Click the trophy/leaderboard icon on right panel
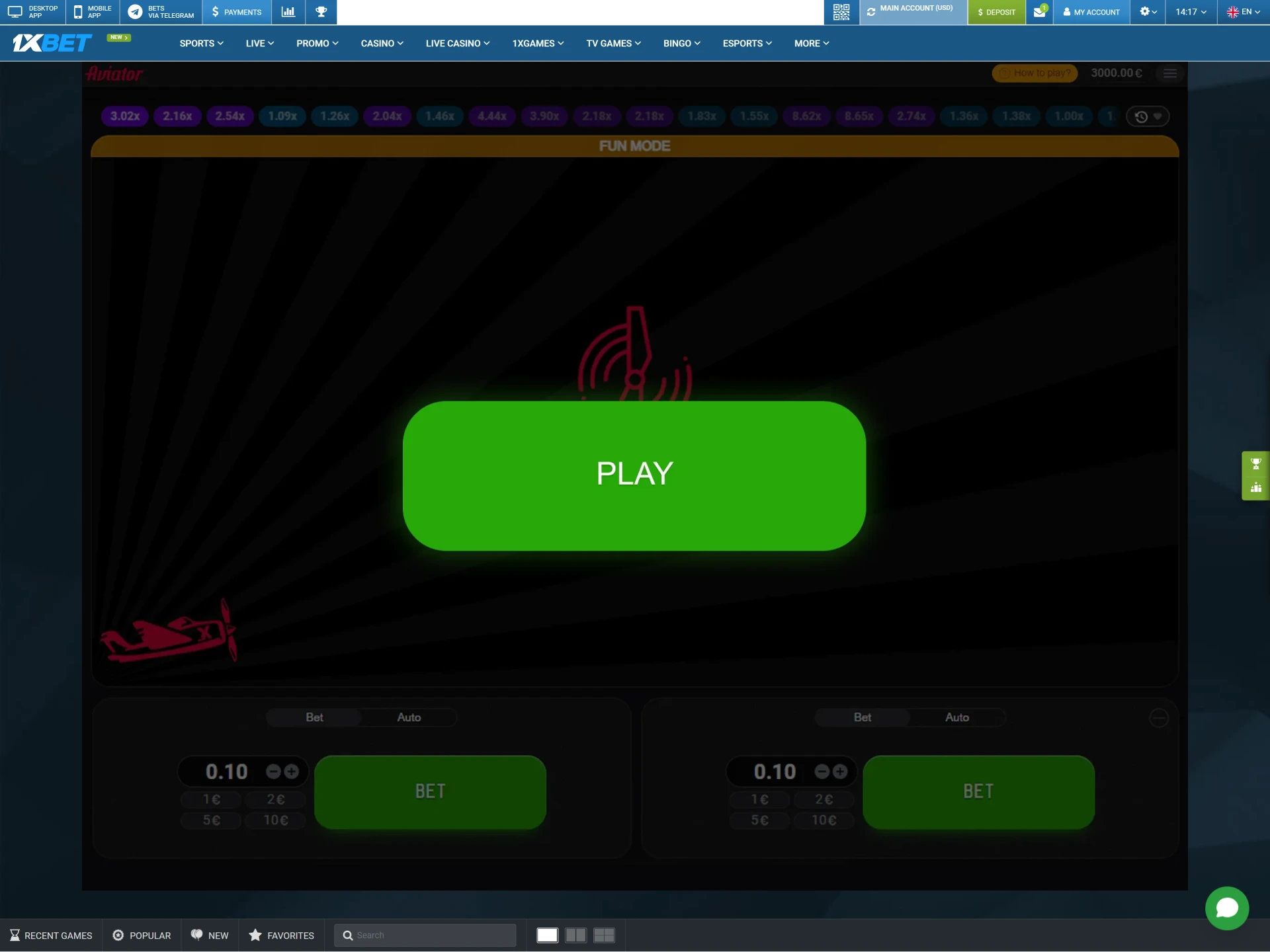This screenshot has width=1270, height=952. 1256,463
